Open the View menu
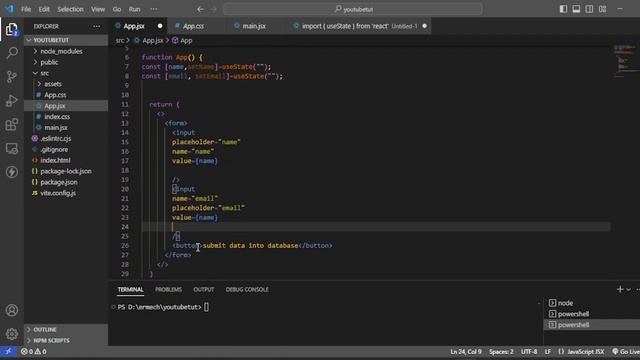Viewport: 640px width, 360px height. pos(98,9)
